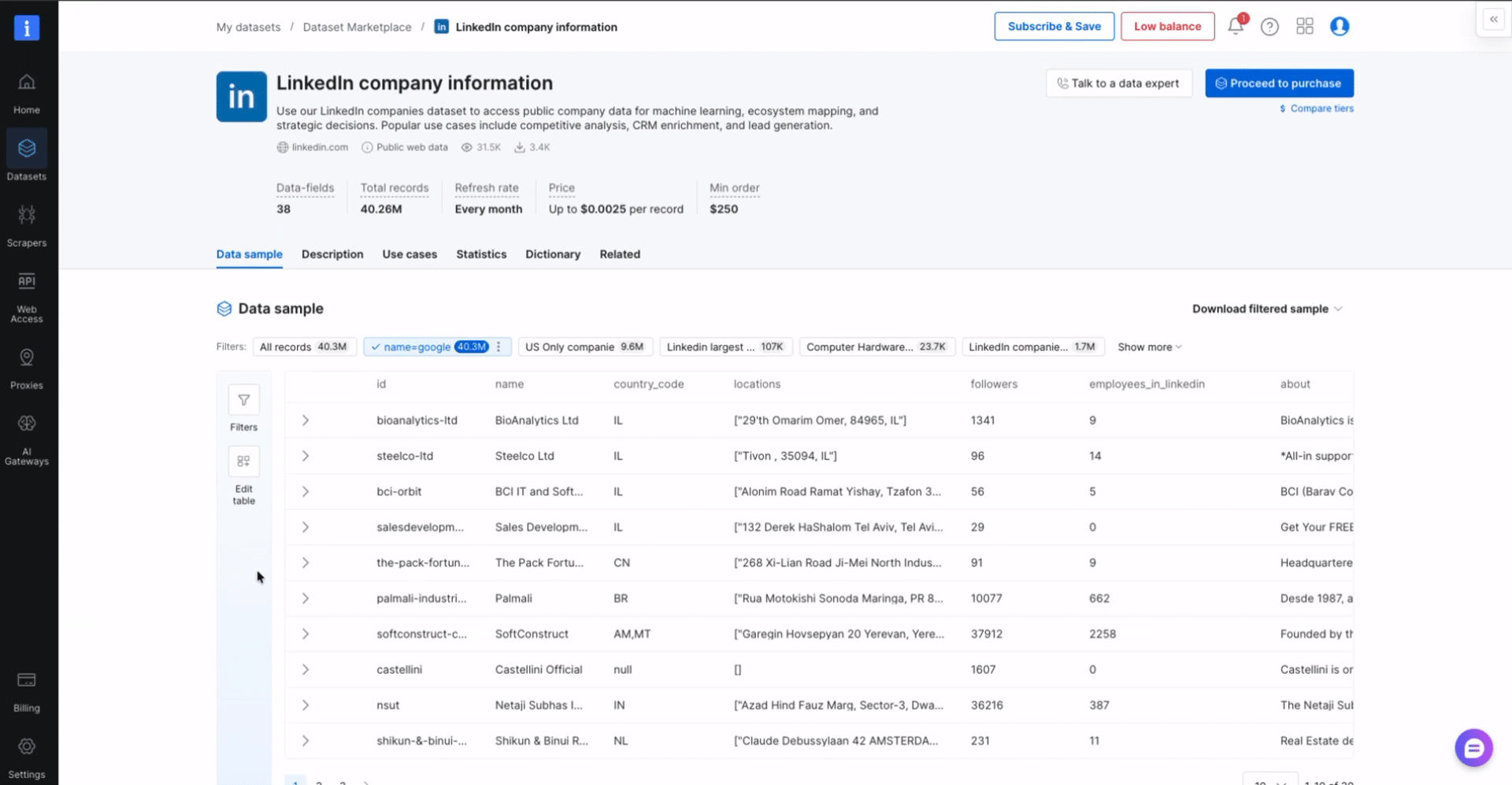
Task: Click the 'Shikun & Binui R...' name cell
Action: (x=542, y=741)
